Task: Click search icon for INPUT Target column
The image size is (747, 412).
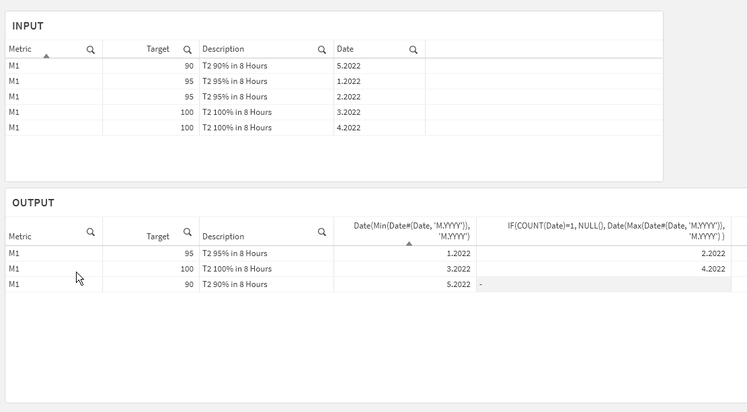Action: click(x=187, y=49)
